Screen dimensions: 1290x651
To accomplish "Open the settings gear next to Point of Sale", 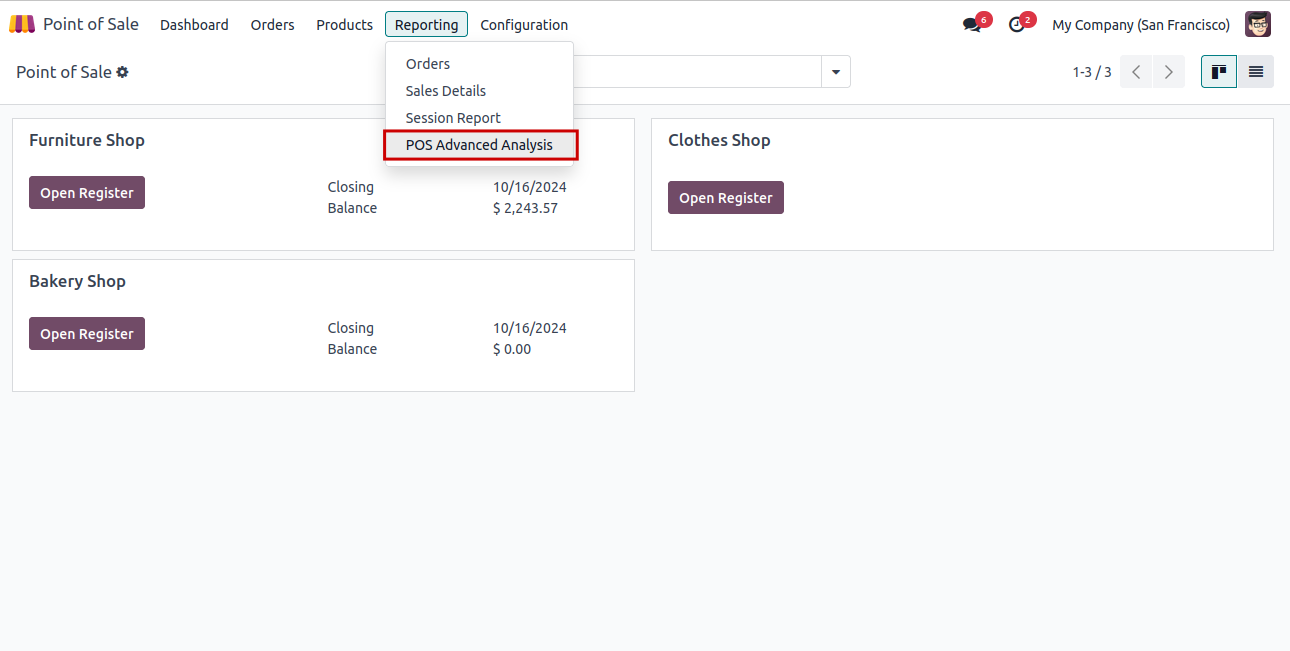I will point(123,72).
